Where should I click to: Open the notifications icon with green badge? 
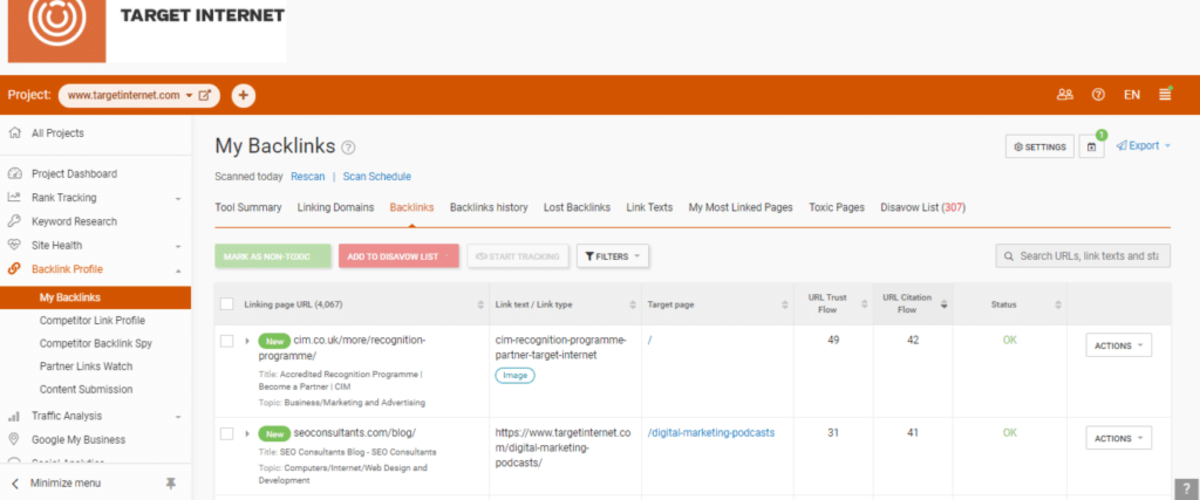[1092, 146]
